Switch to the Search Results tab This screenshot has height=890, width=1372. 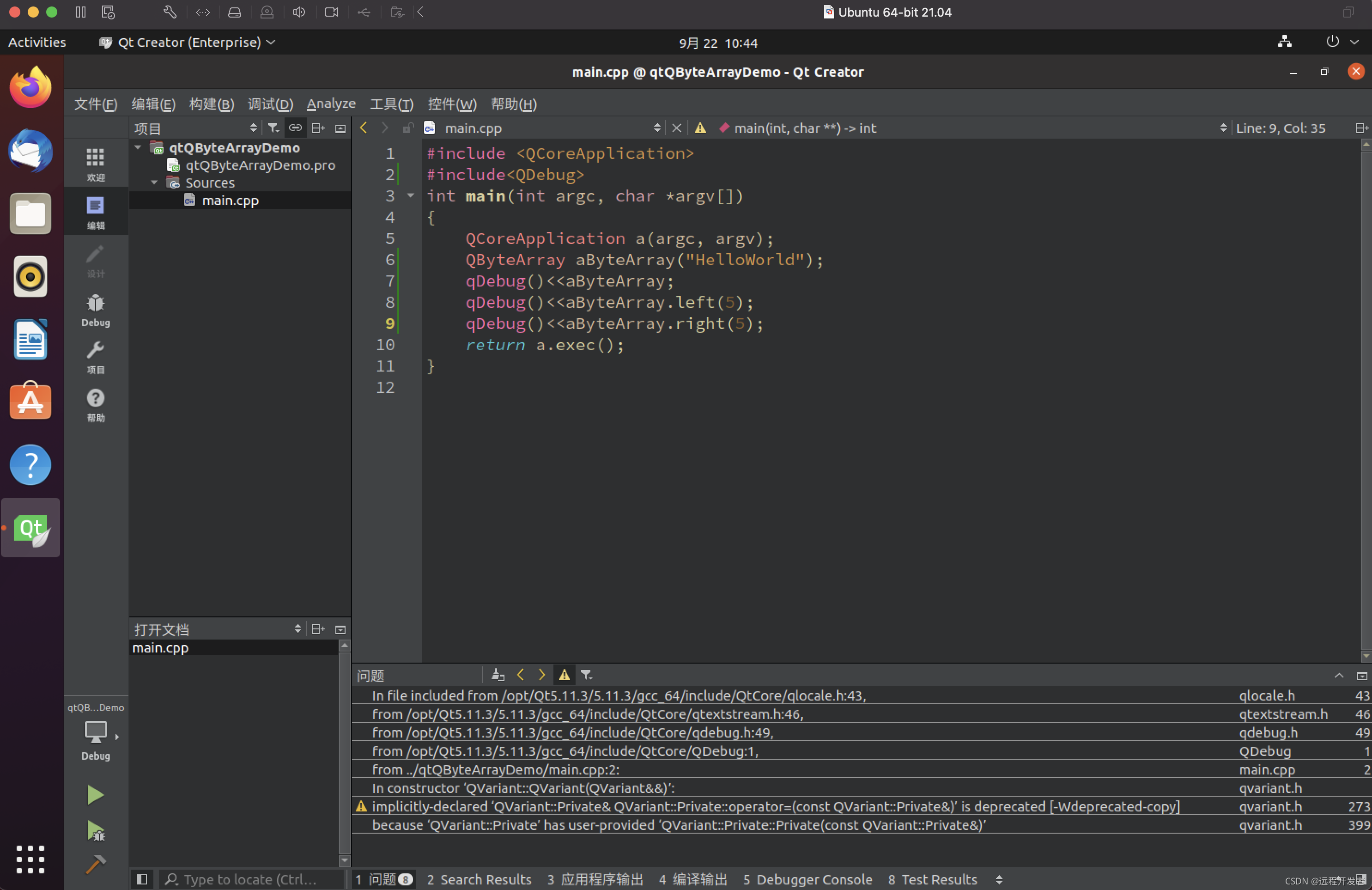pyautogui.click(x=479, y=880)
